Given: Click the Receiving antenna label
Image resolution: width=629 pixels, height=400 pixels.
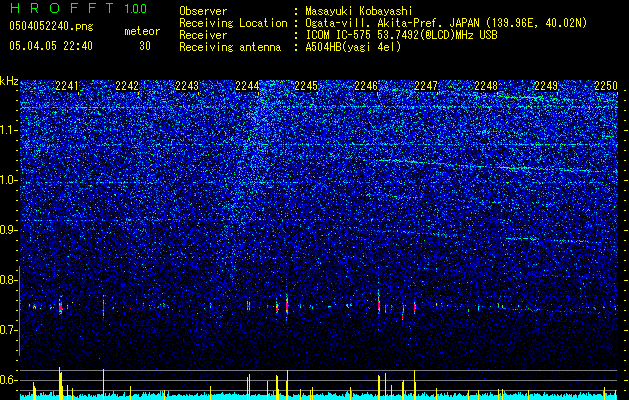Looking at the screenshot, I should [x=230, y=47].
